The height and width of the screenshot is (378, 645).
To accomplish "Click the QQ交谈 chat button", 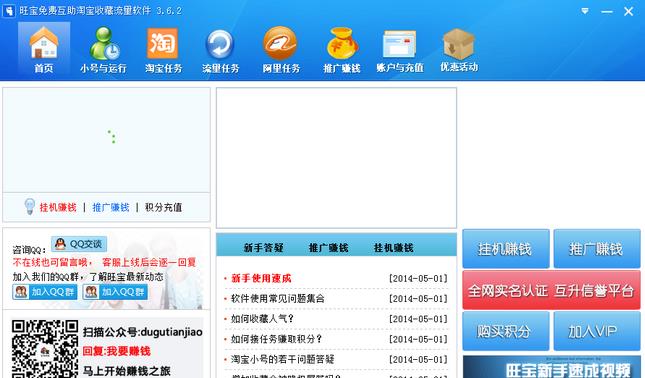I will click(x=79, y=244).
